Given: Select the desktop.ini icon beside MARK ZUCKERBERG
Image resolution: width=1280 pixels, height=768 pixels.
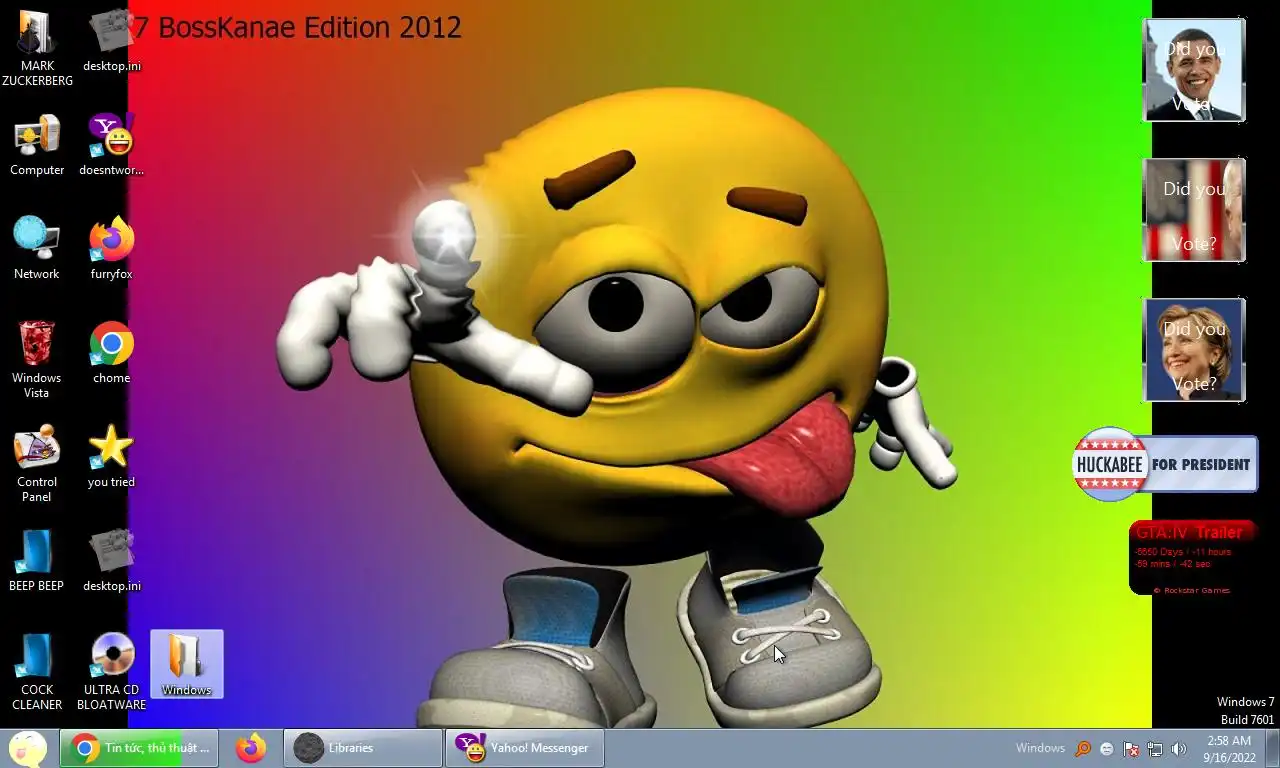Looking at the screenshot, I should 112,42.
